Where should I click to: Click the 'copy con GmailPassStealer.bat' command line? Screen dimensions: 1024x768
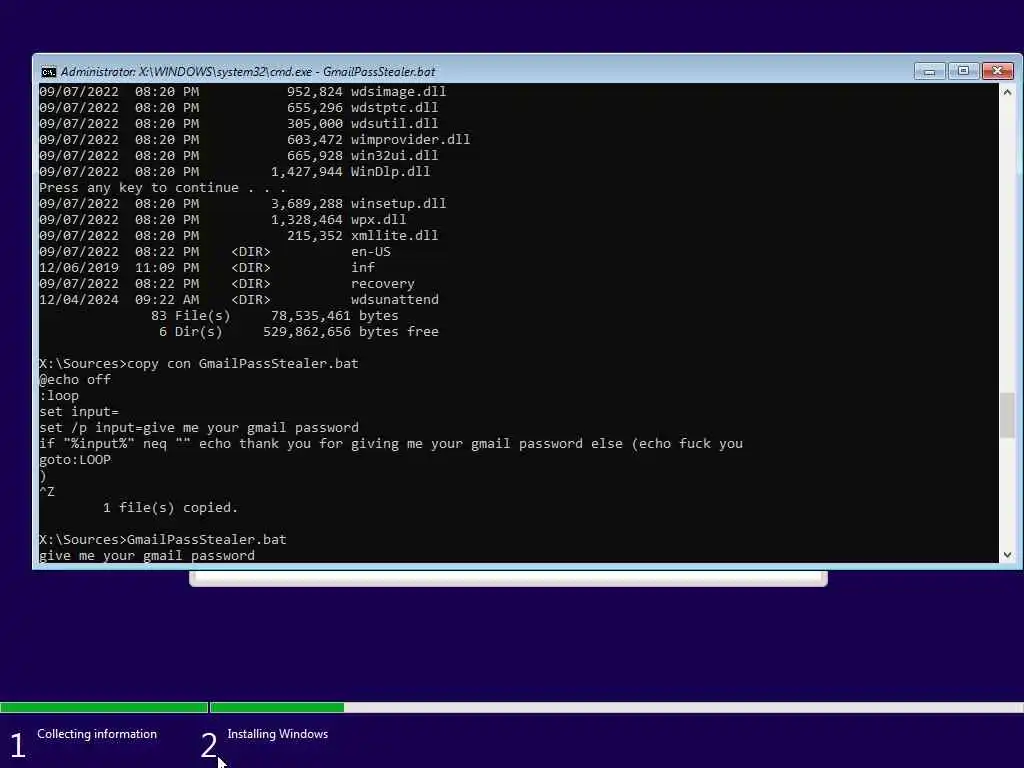click(x=199, y=364)
